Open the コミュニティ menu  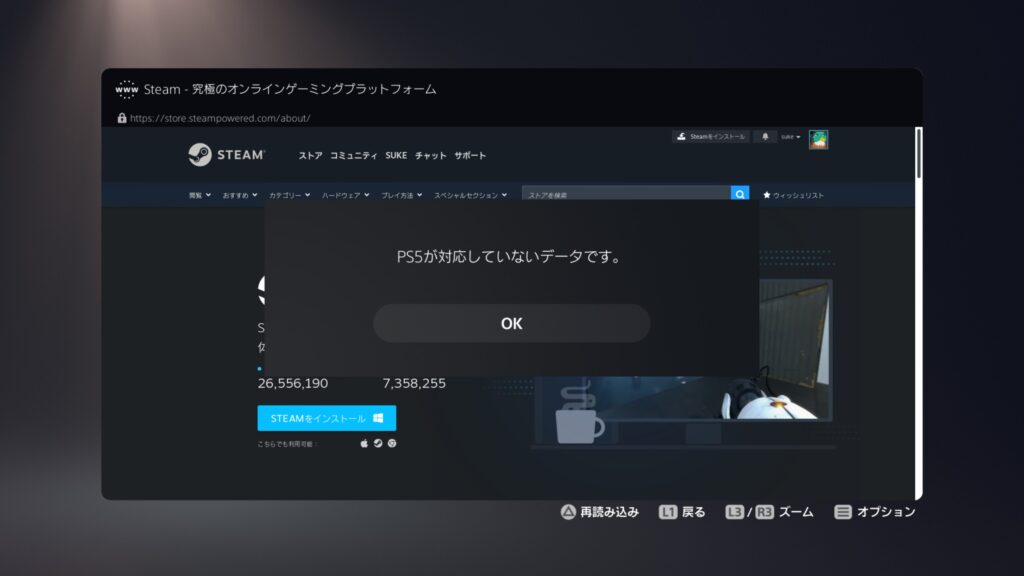(x=353, y=155)
